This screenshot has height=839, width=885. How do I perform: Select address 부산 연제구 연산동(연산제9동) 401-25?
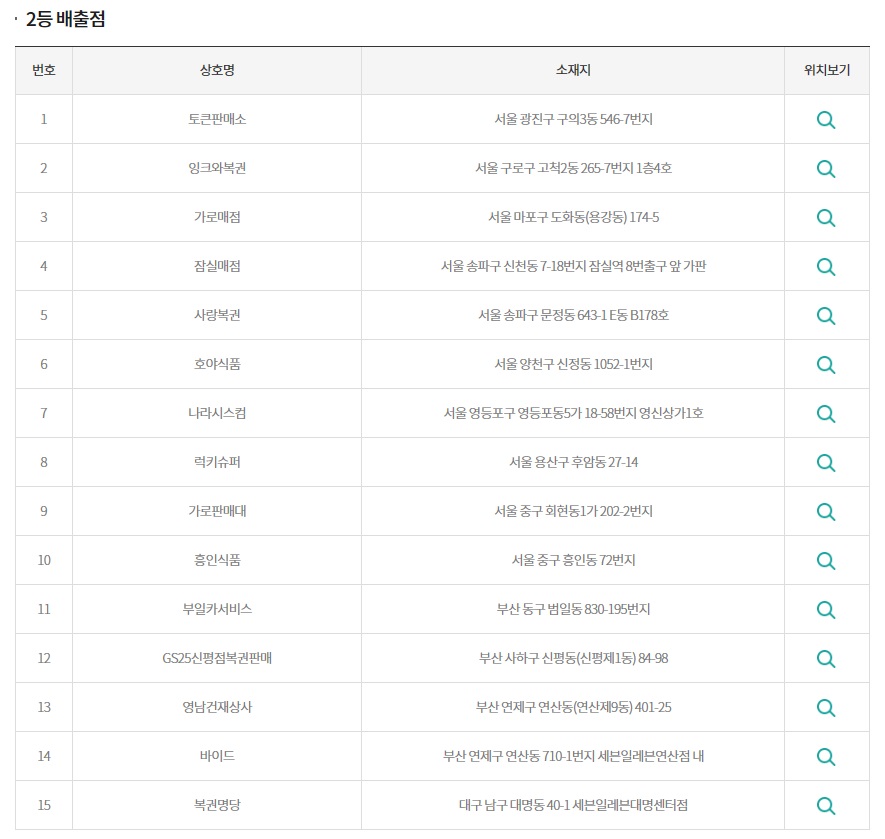[573, 707]
